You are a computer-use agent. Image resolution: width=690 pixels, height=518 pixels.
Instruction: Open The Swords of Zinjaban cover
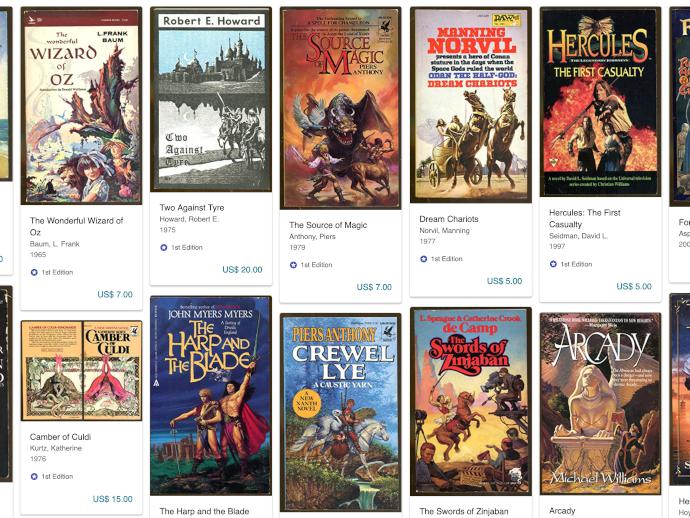coord(471,401)
